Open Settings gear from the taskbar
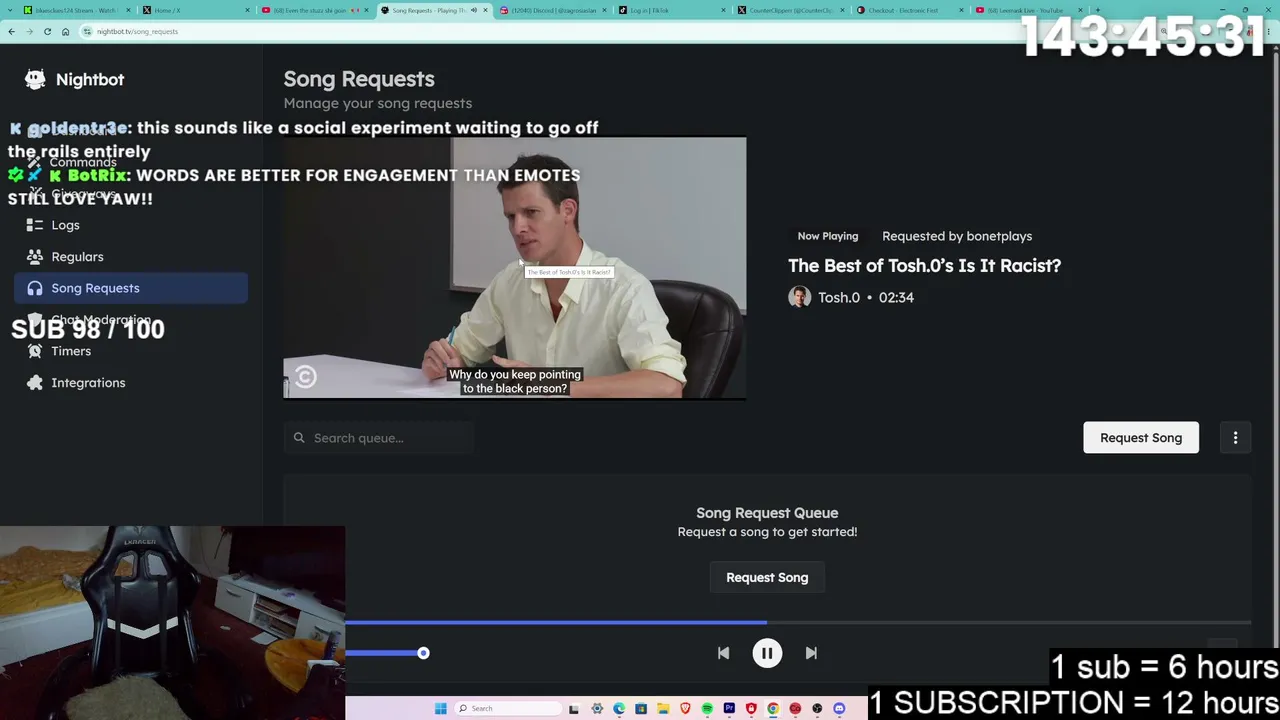 coord(597,708)
